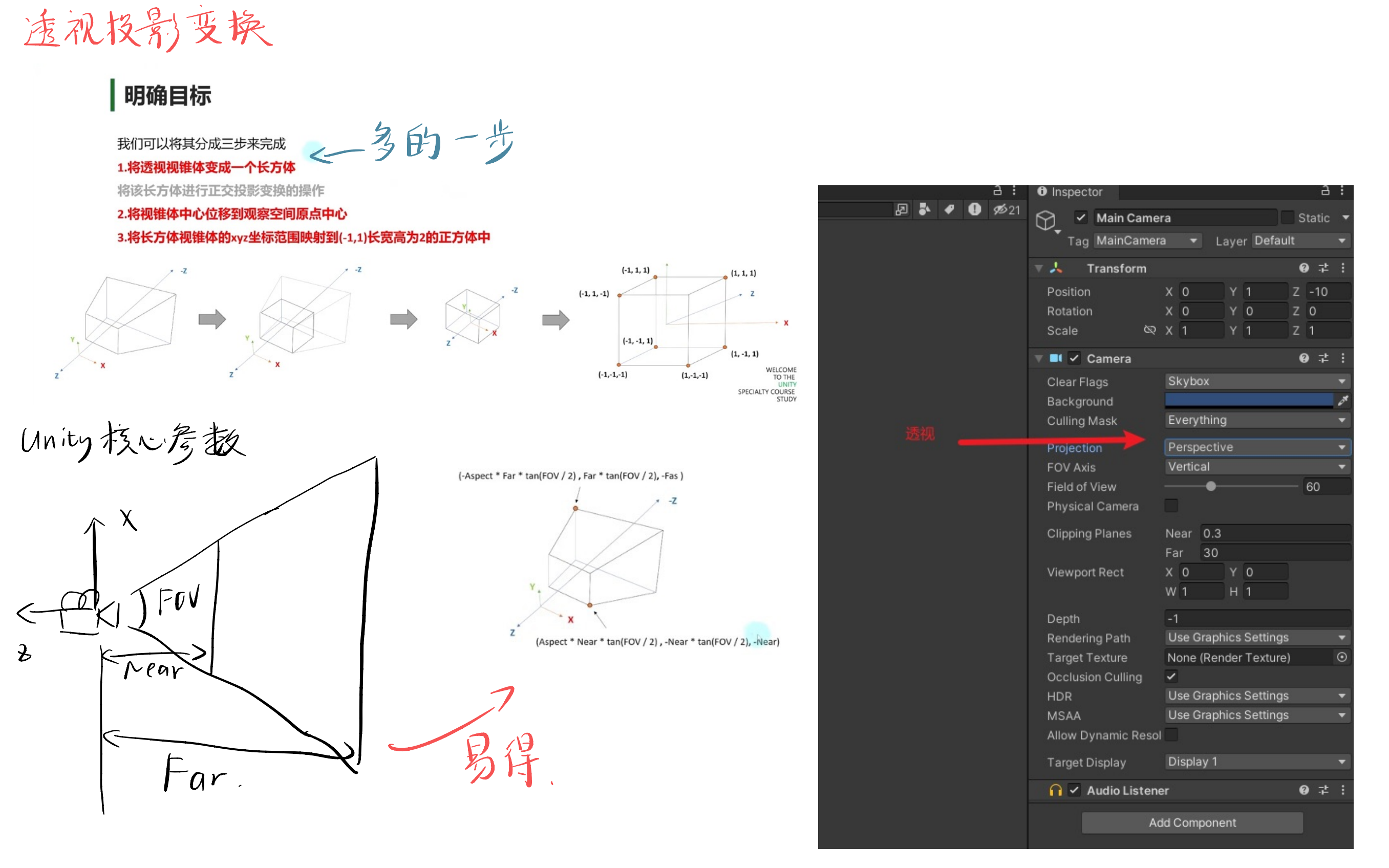This screenshot has width=1389, height=868.
Task: Open Transform presets slider icon
Action: [x=1323, y=268]
